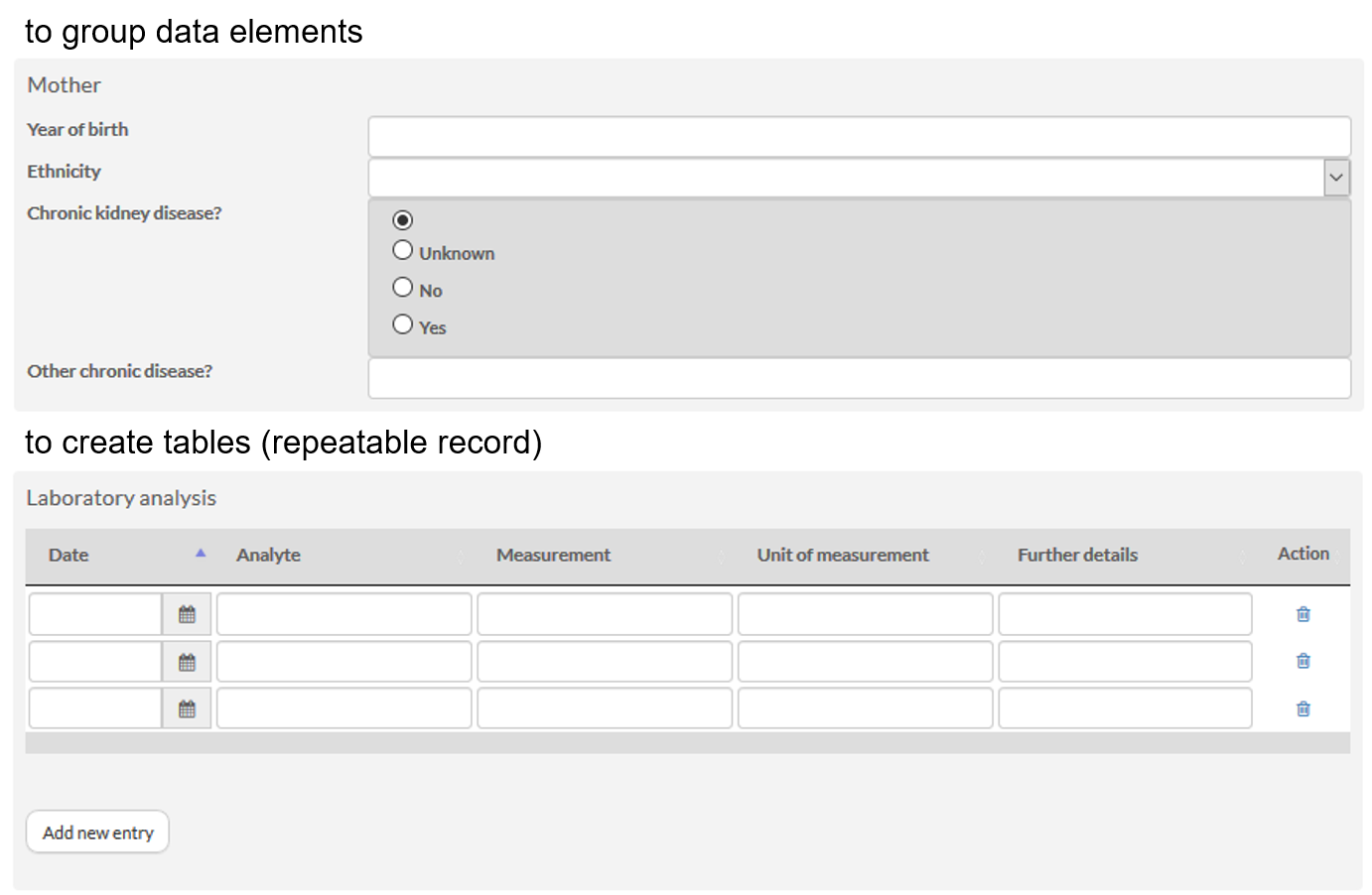This screenshot has width=1372, height=895.
Task: Click second row Unit of measurement field
Action: coord(866,662)
